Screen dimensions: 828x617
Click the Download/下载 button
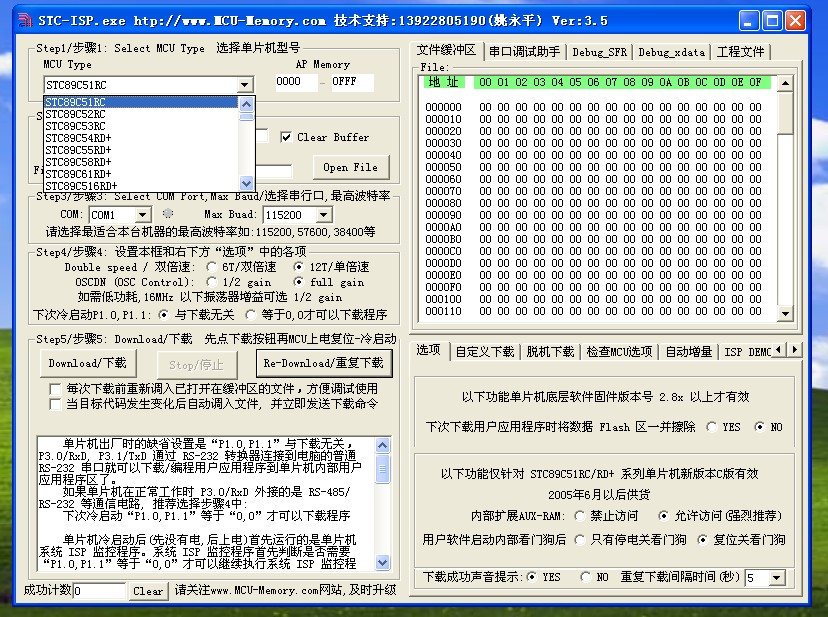[x=88, y=363]
